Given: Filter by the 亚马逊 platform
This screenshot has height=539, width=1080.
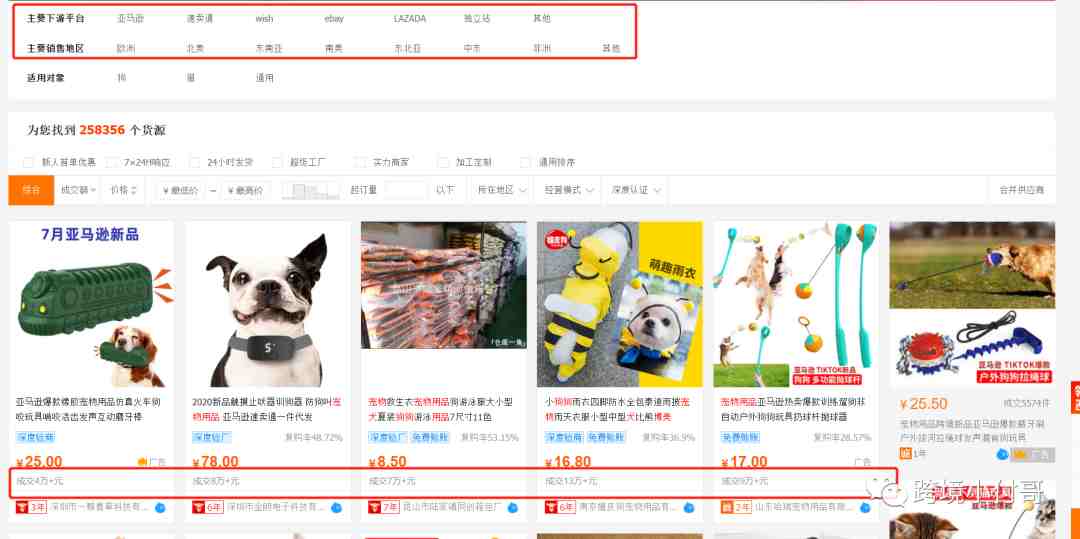Looking at the screenshot, I should click(x=130, y=19).
